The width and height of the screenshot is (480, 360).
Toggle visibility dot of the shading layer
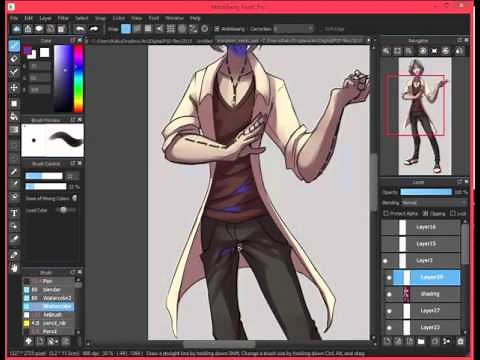coord(389,294)
